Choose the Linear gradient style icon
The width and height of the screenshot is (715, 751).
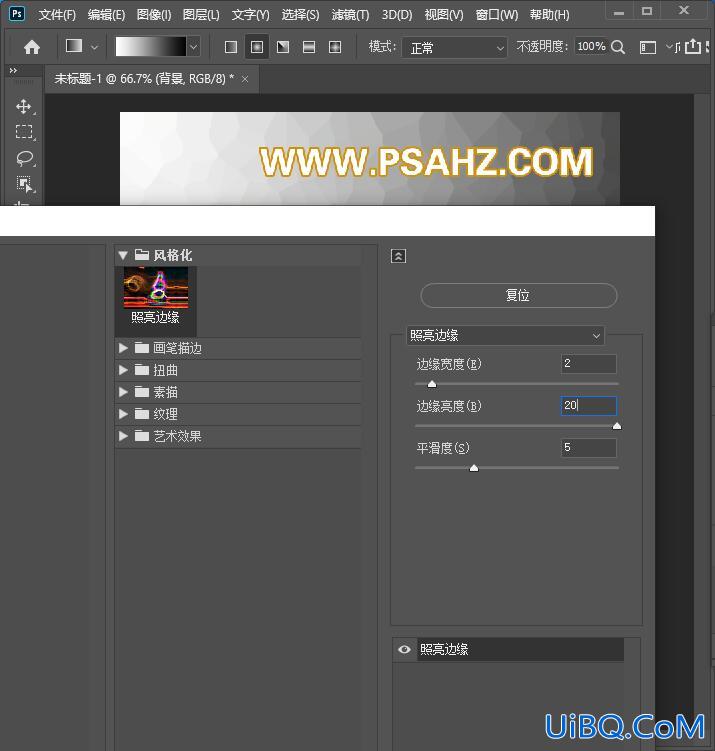point(231,47)
